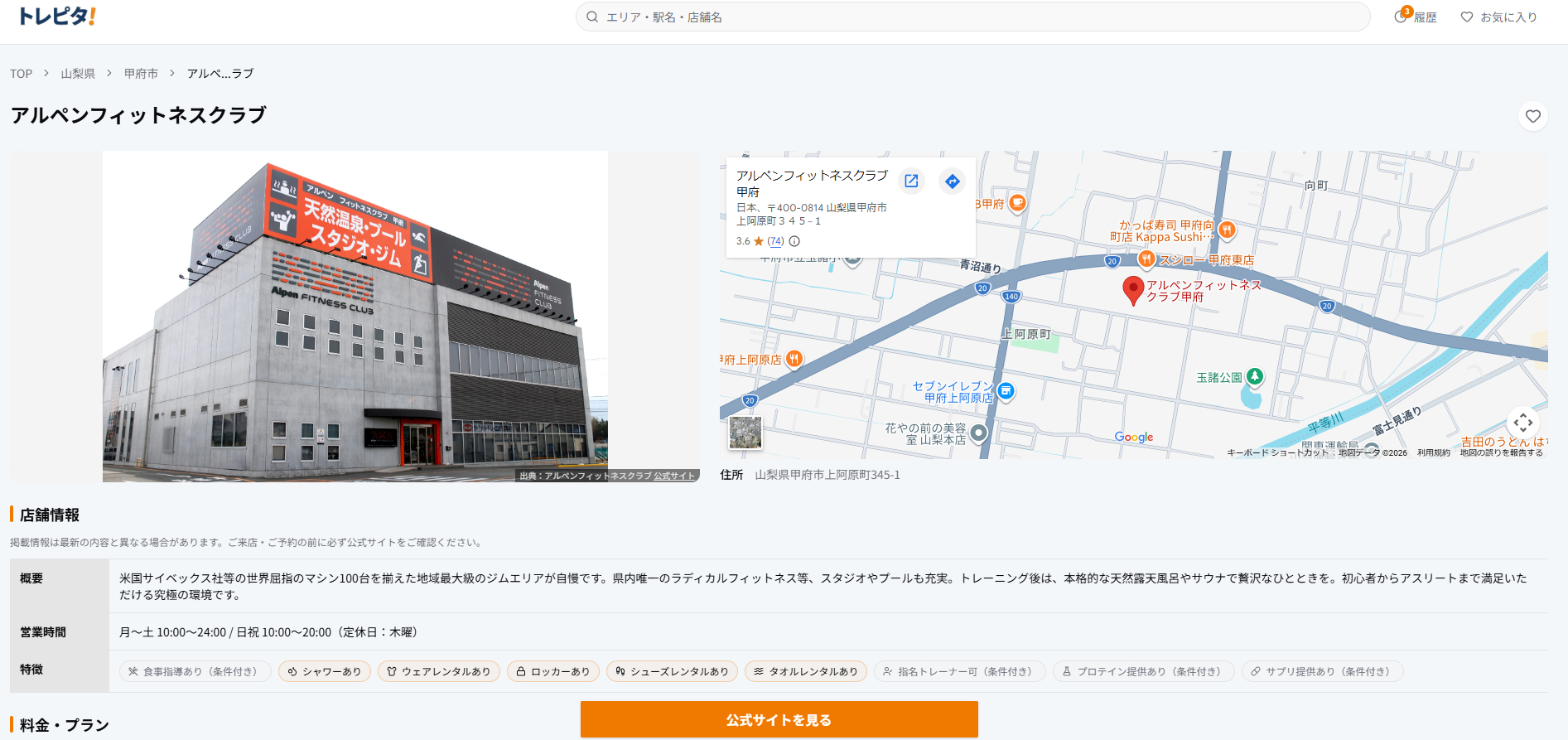Select the シャワーあり feature tag
This screenshot has height=740, width=1568.
(x=325, y=671)
